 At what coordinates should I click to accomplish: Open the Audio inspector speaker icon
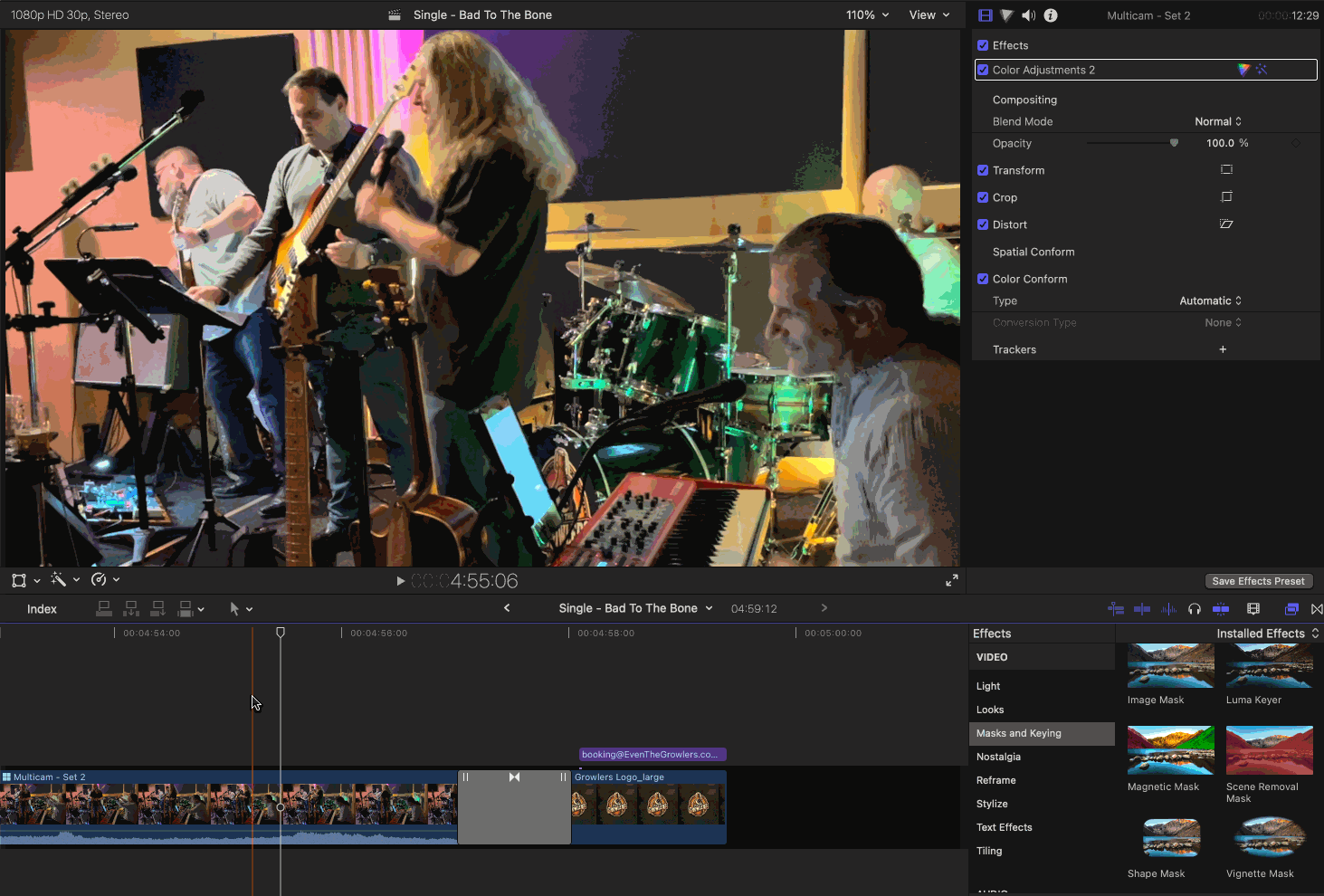[x=1029, y=15]
